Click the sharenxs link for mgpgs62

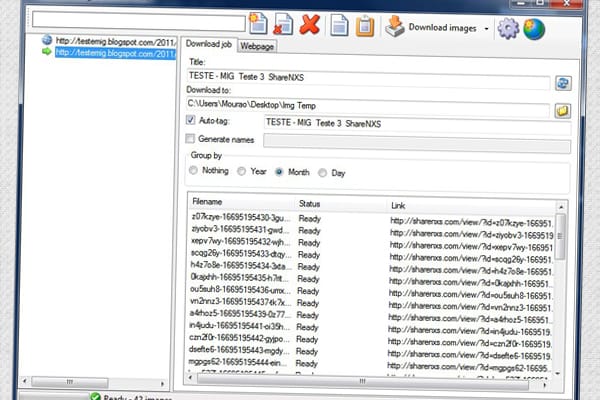[x=469, y=367]
